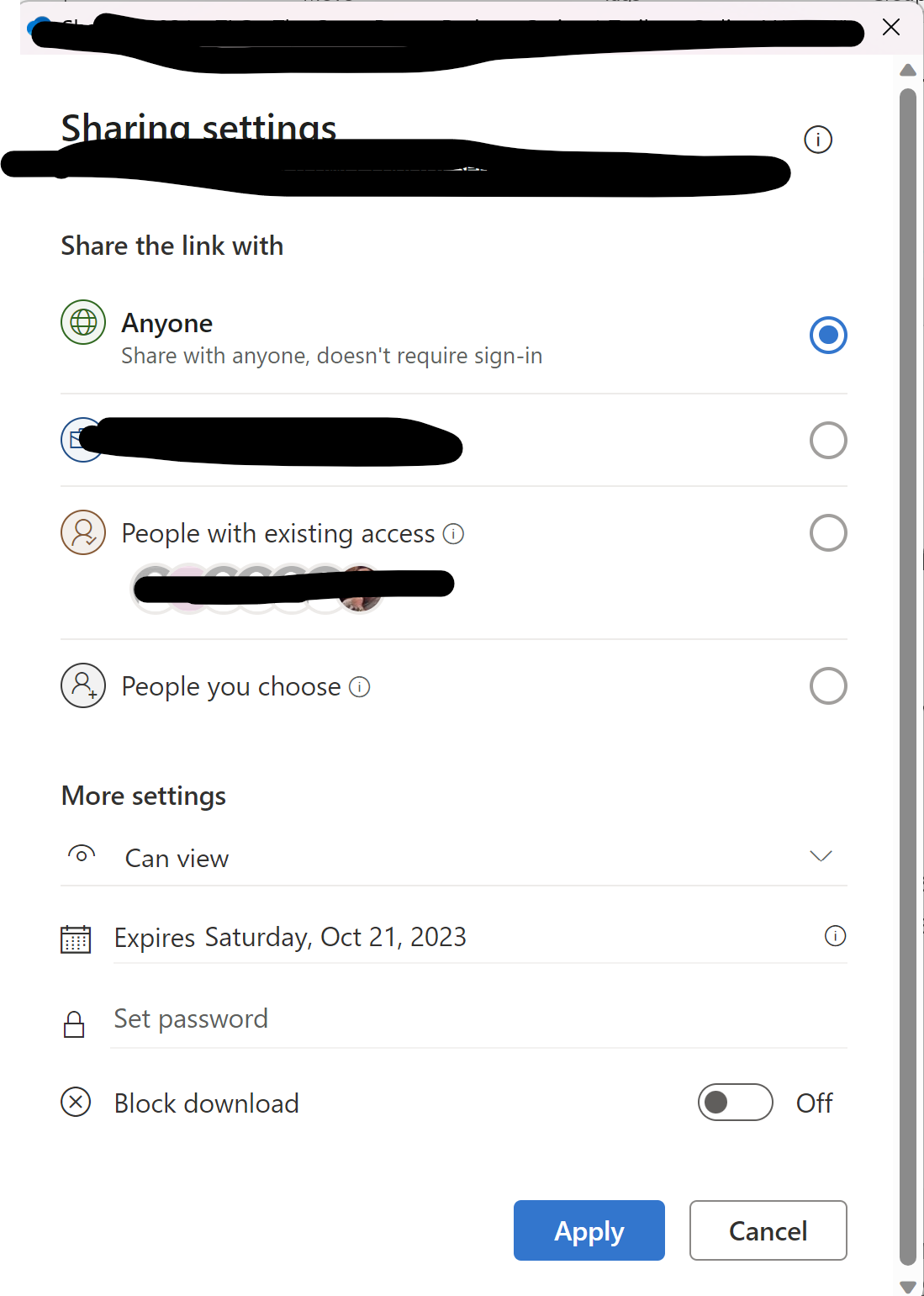Screen dimensions: 924x1296
Task: Click the info icon beside the Expires row
Action: [835, 935]
